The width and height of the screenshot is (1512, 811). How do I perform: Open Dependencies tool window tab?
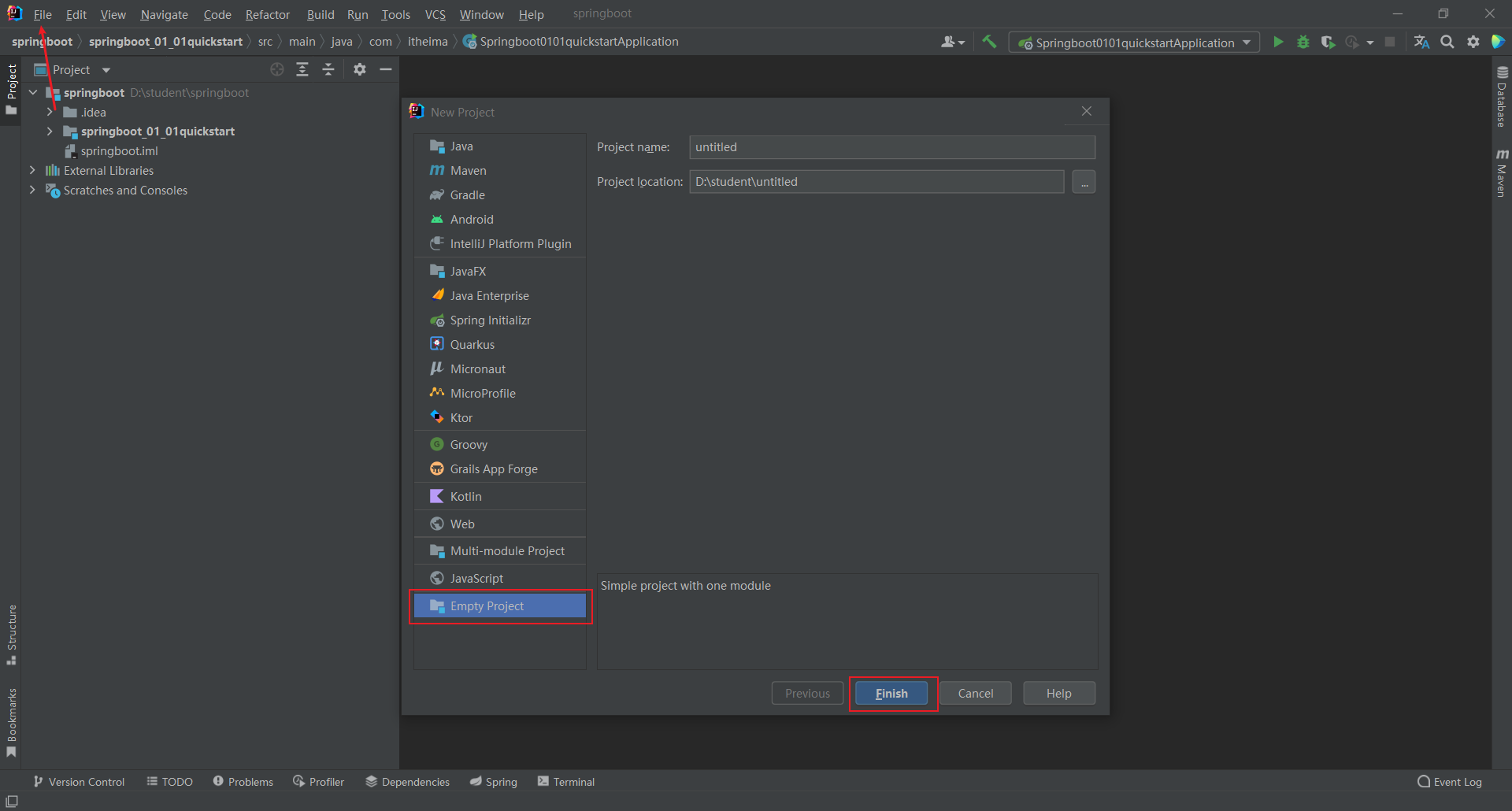pyautogui.click(x=408, y=782)
